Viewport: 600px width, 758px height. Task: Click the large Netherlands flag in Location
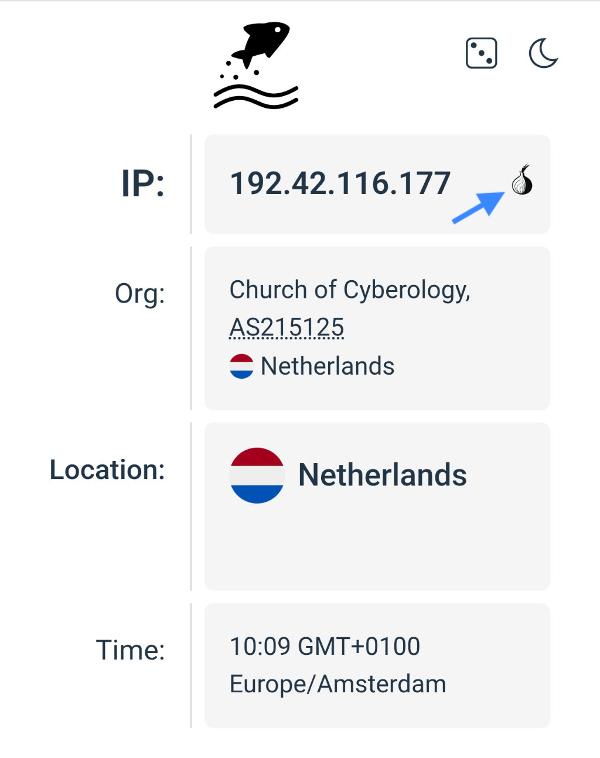tap(257, 475)
